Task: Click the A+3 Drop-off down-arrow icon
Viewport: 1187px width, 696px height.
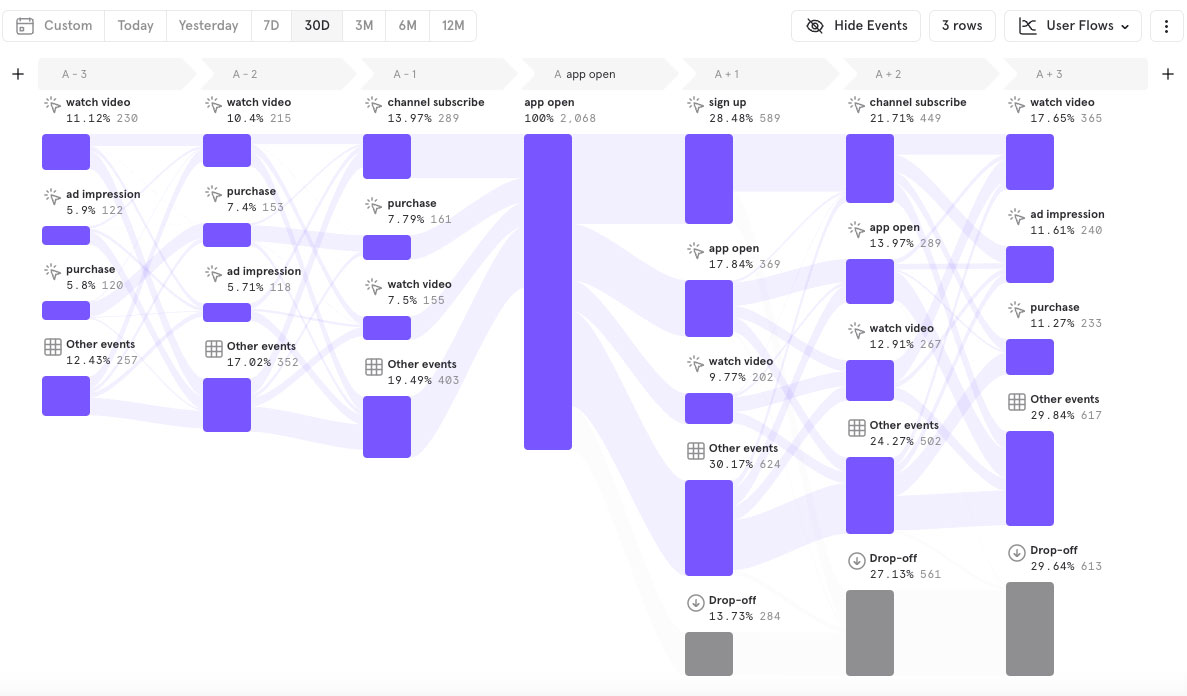Action: pos(1017,553)
